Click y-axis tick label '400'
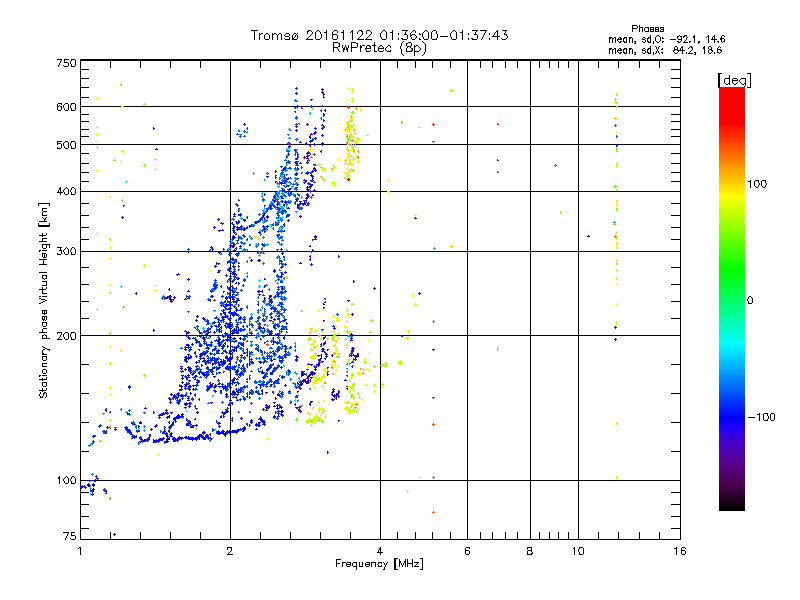 (x=67, y=192)
